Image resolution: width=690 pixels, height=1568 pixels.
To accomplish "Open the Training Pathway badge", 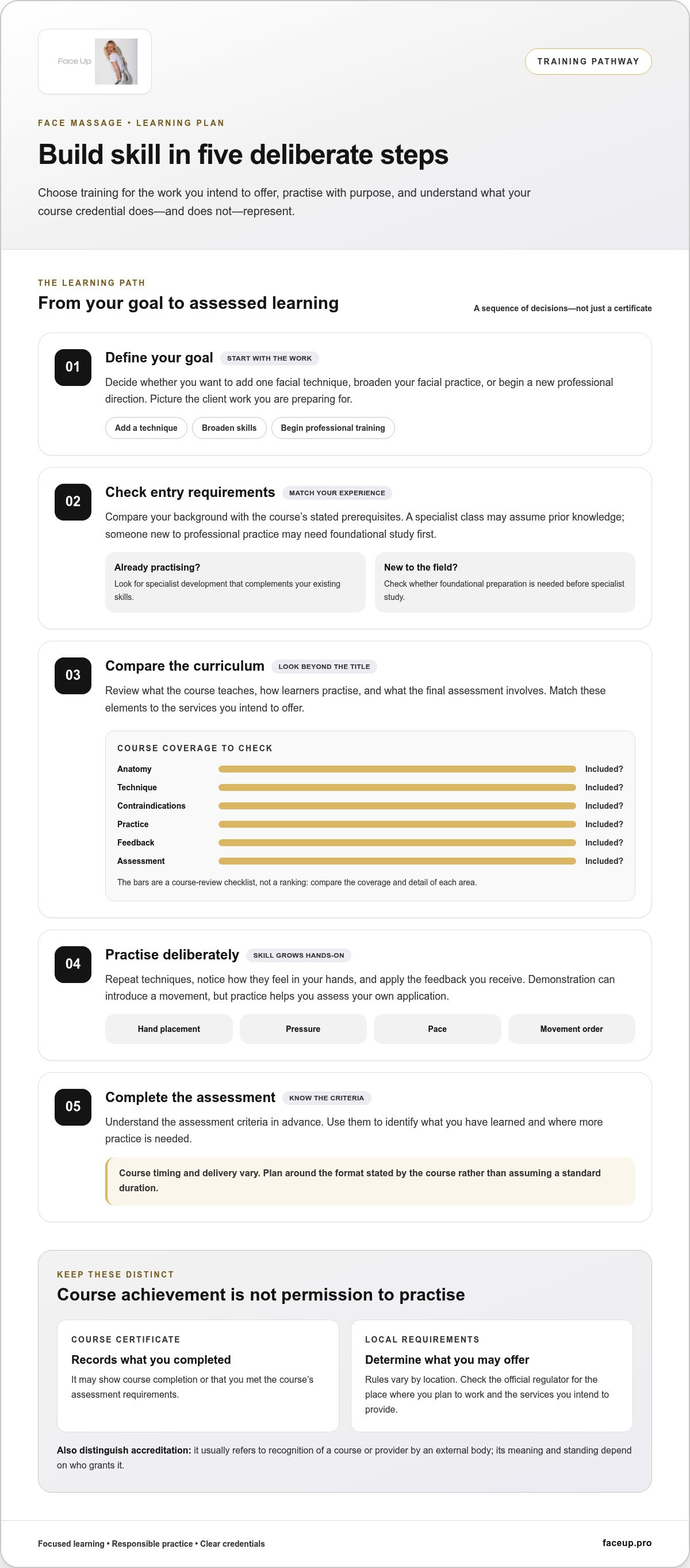I will [x=588, y=62].
